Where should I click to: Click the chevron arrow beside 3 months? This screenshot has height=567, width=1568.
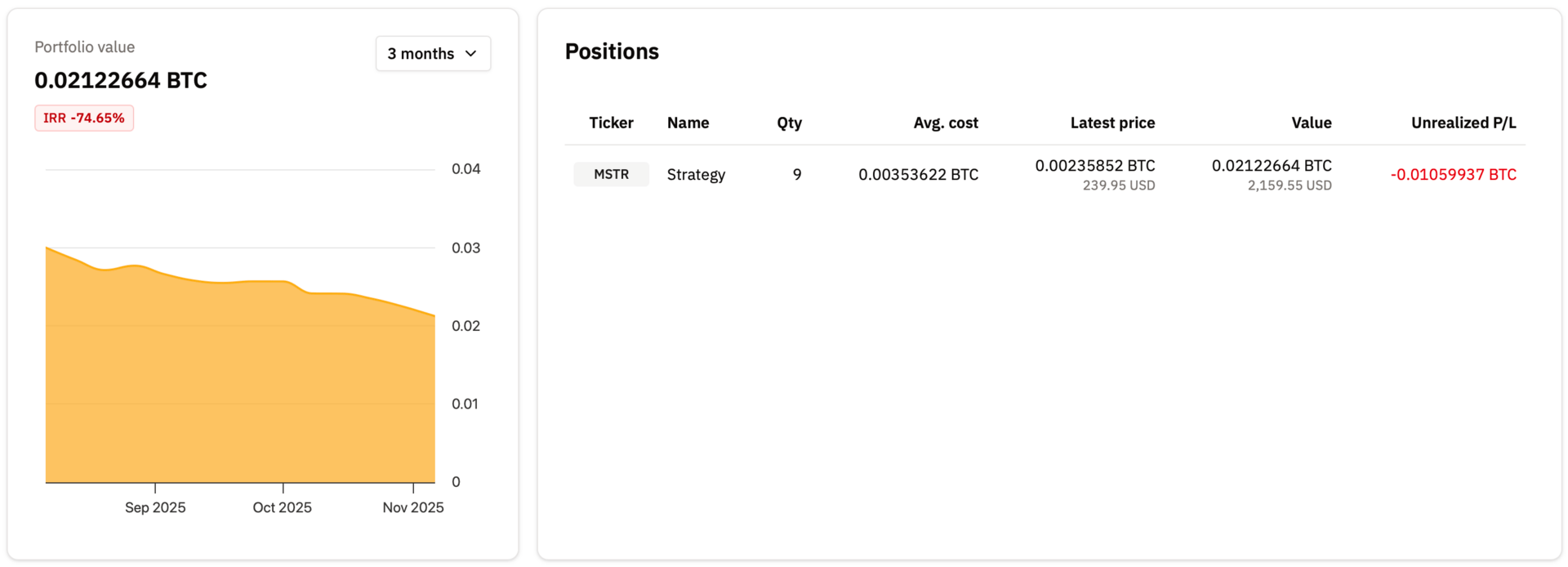pos(471,54)
